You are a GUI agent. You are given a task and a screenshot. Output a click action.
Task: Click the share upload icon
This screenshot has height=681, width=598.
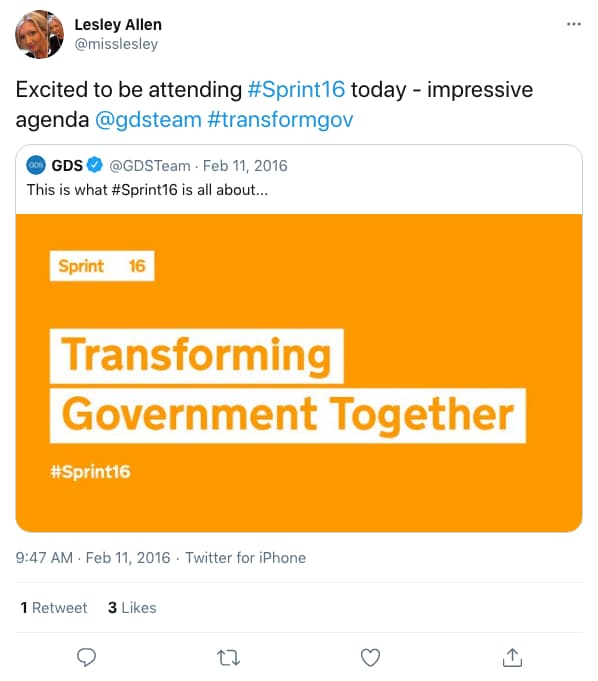tap(512, 658)
